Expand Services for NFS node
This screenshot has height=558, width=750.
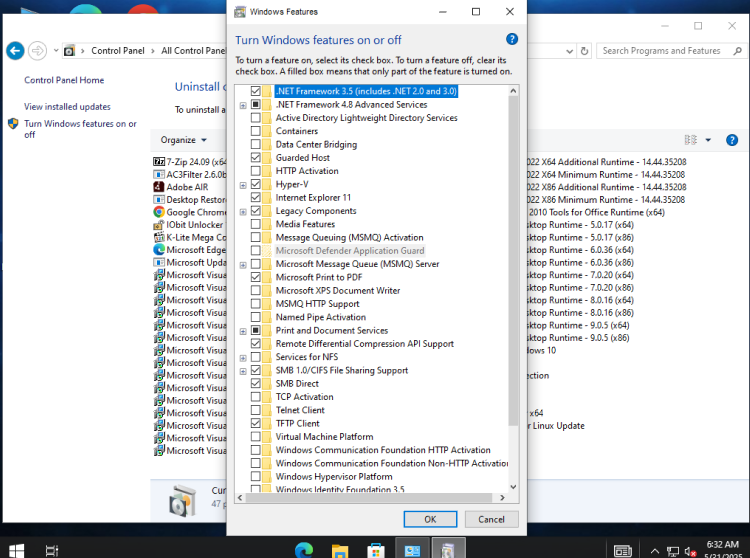click(x=243, y=358)
